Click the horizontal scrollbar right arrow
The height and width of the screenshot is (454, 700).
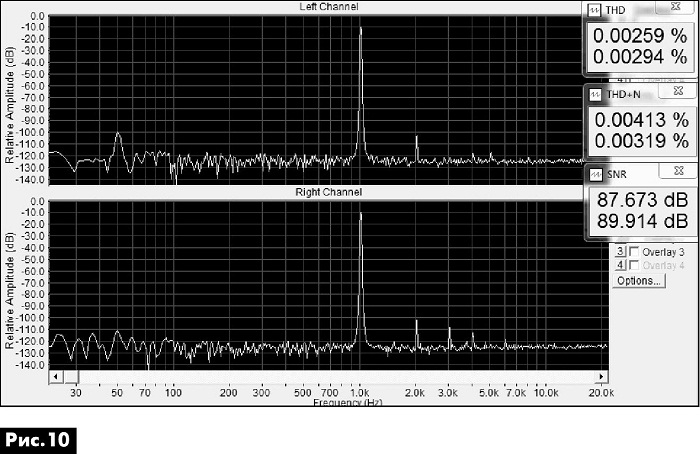601,376
